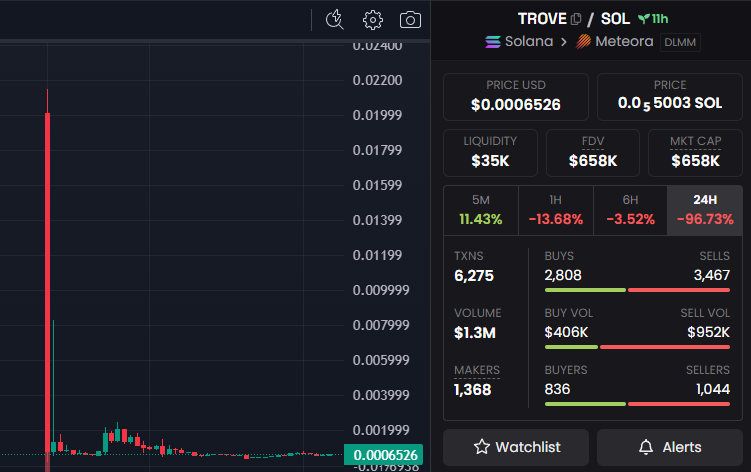
Task: Click the bell icon on Alerts
Action: pyautogui.click(x=646, y=447)
